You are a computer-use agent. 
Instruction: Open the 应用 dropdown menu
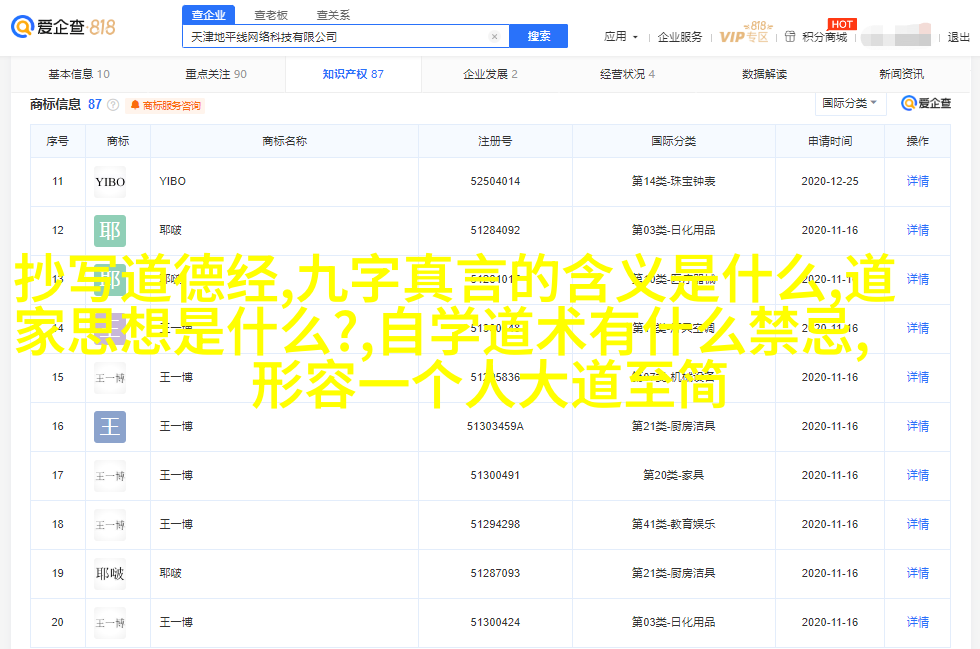(621, 37)
